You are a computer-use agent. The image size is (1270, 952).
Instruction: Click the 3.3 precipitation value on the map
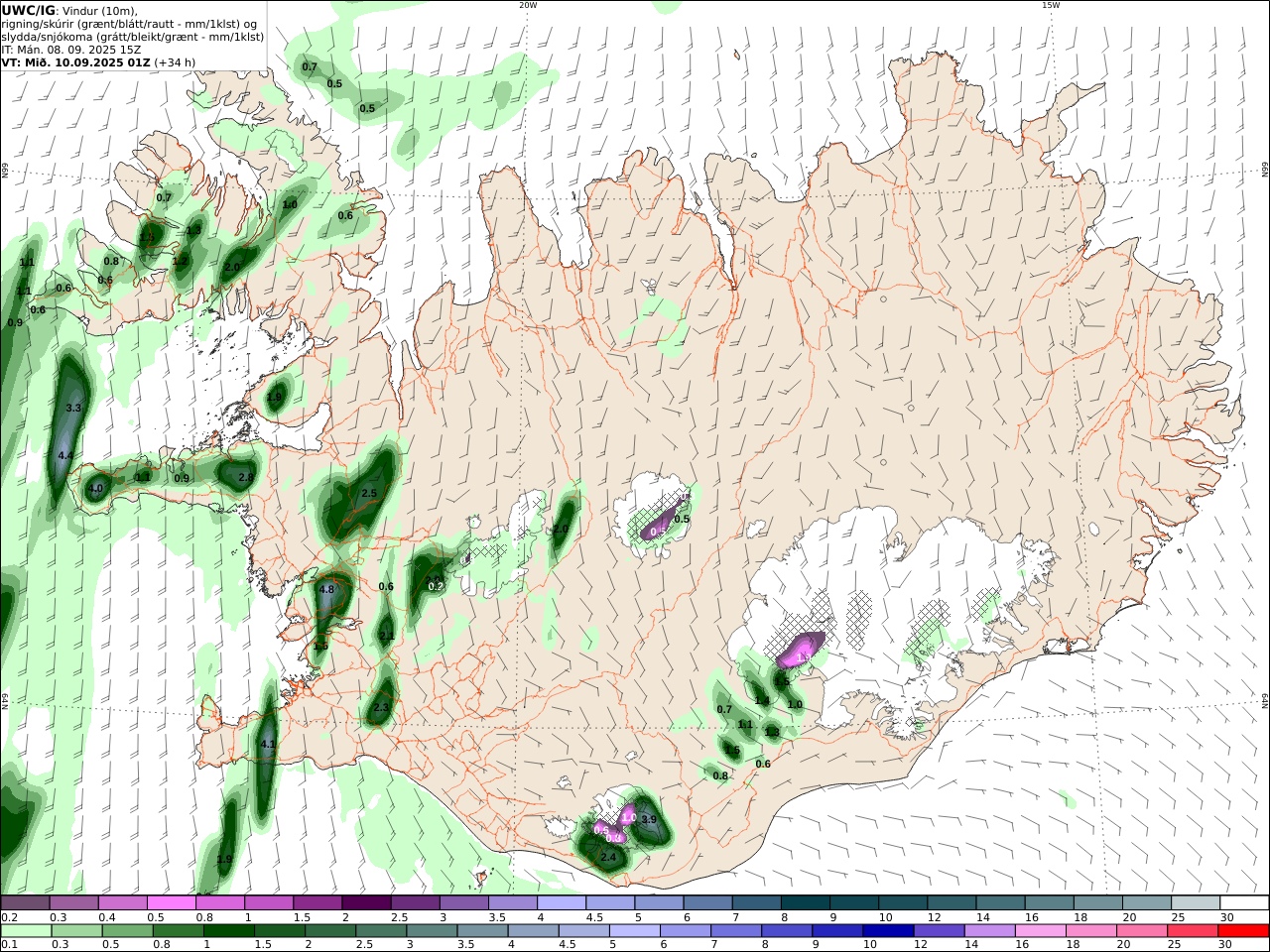click(72, 408)
